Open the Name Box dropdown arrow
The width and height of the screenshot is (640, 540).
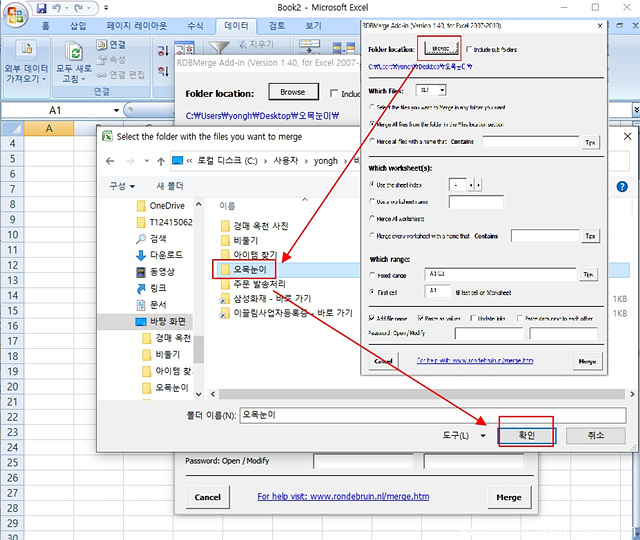tap(116, 111)
